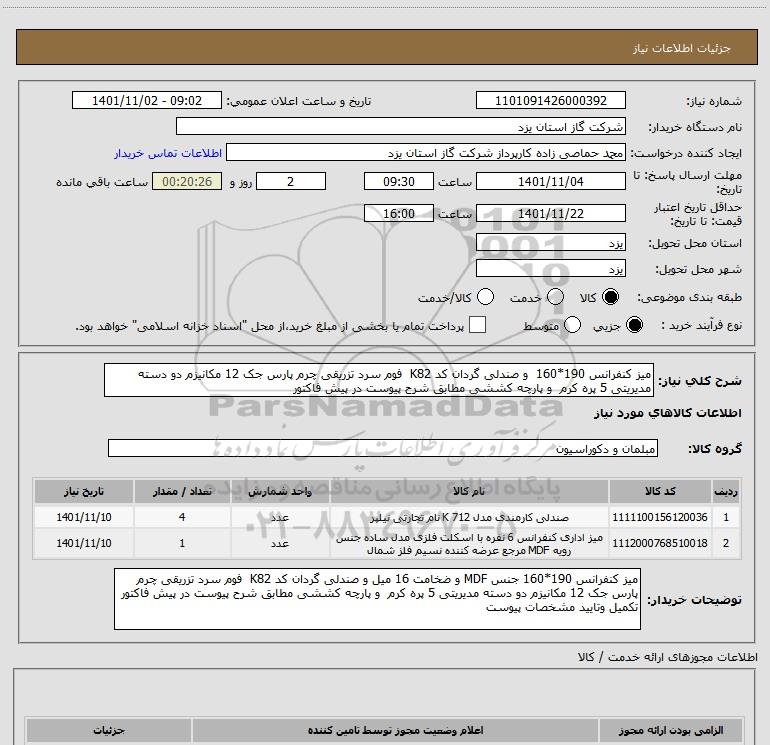The image size is (770, 745).
Task: Click کد کالا column header
Action: pyautogui.click(x=660, y=492)
